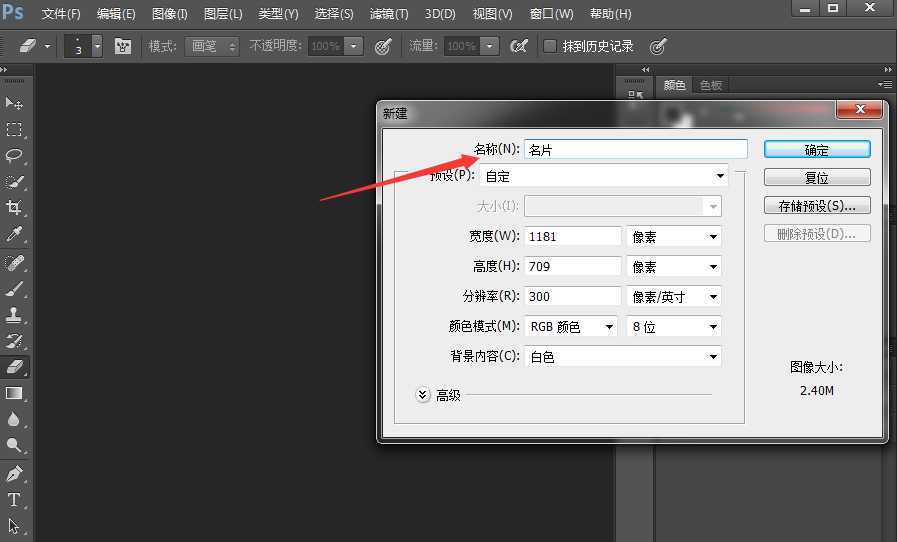Select the Horizontal Type tool

14,500
